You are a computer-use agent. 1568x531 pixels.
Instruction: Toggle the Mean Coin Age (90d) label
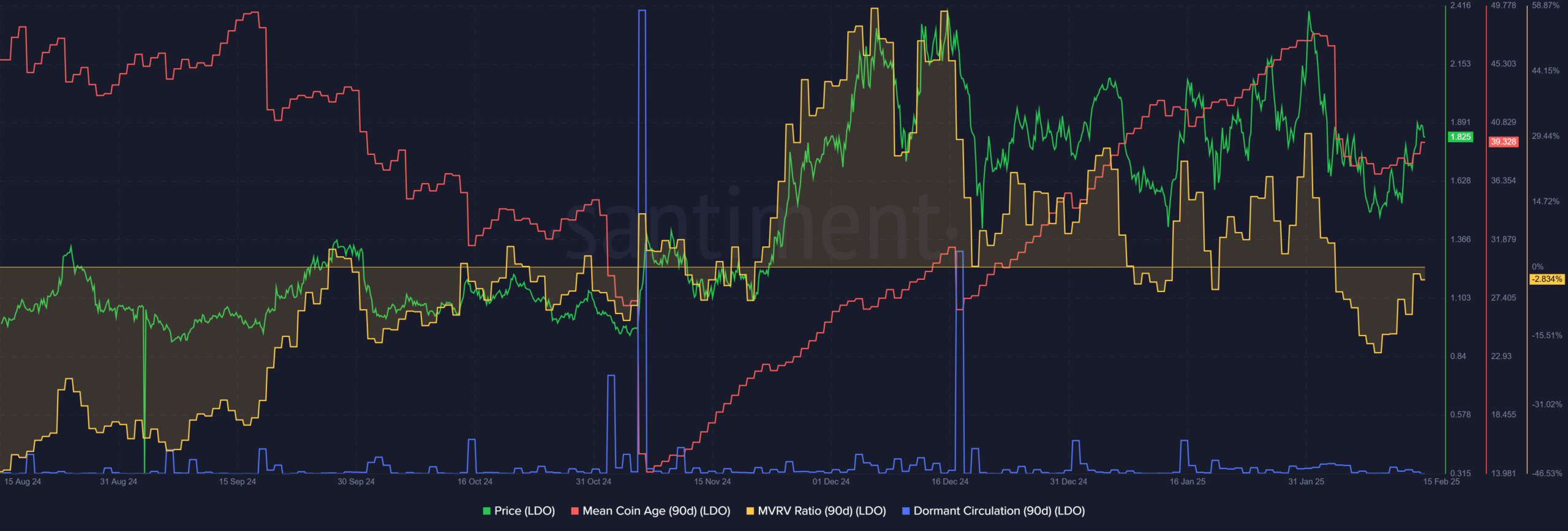click(x=656, y=511)
